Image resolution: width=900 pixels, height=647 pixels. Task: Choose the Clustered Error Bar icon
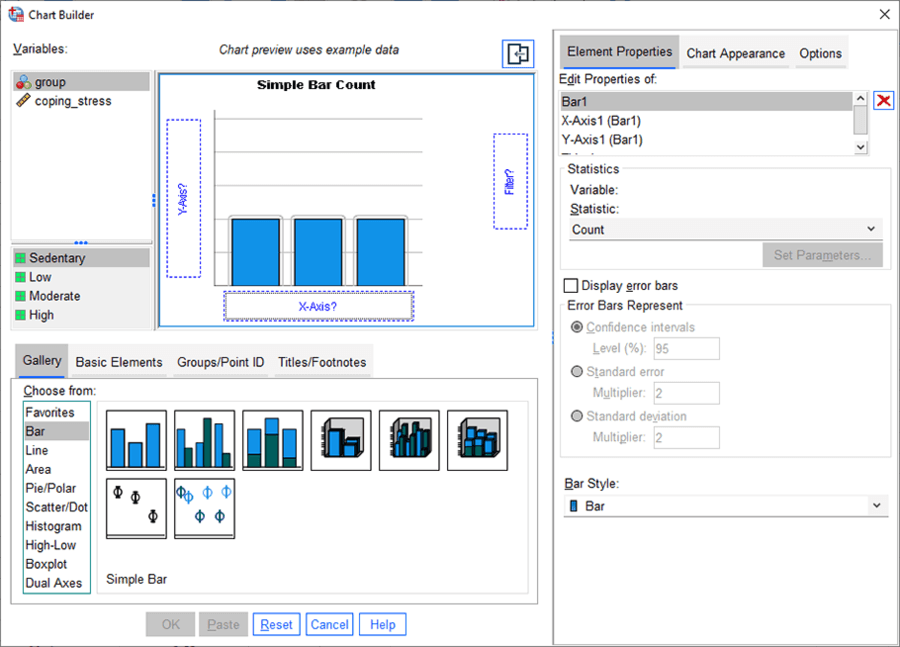coord(204,508)
